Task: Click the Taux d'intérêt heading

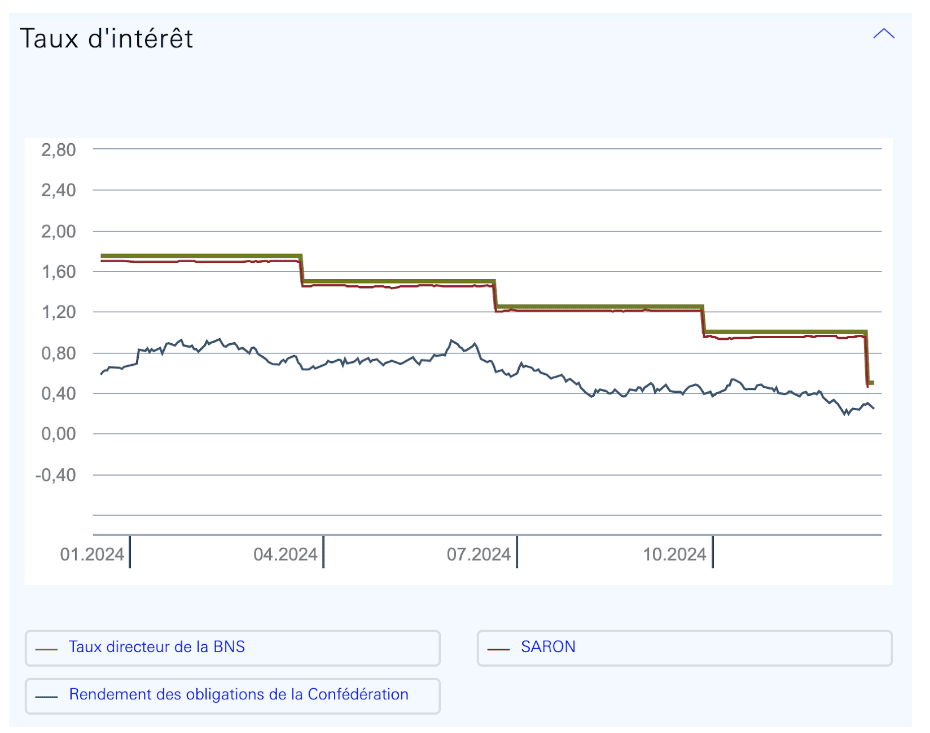Action: point(107,38)
